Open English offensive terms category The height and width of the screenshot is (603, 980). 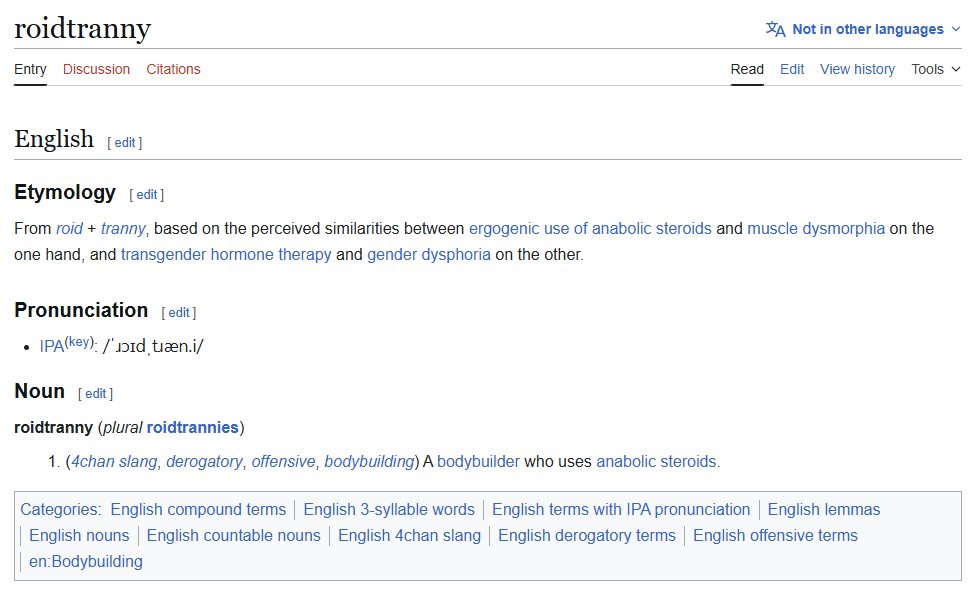(x=775, y=536)
